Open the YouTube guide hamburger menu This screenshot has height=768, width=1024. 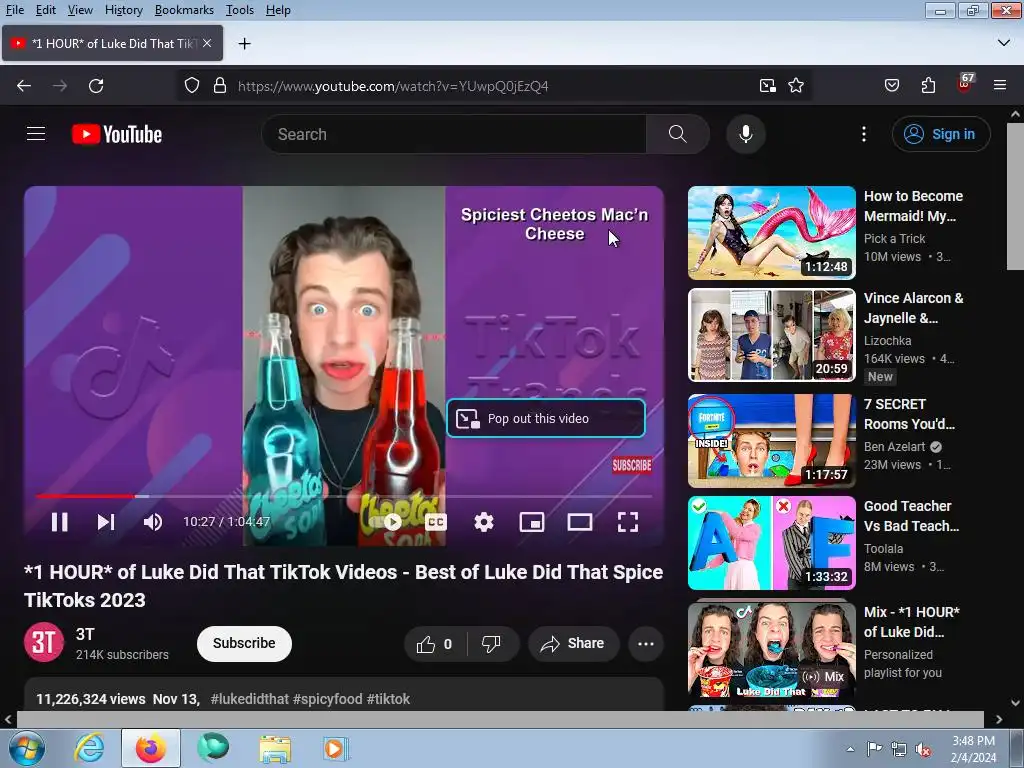coord(36,134)
